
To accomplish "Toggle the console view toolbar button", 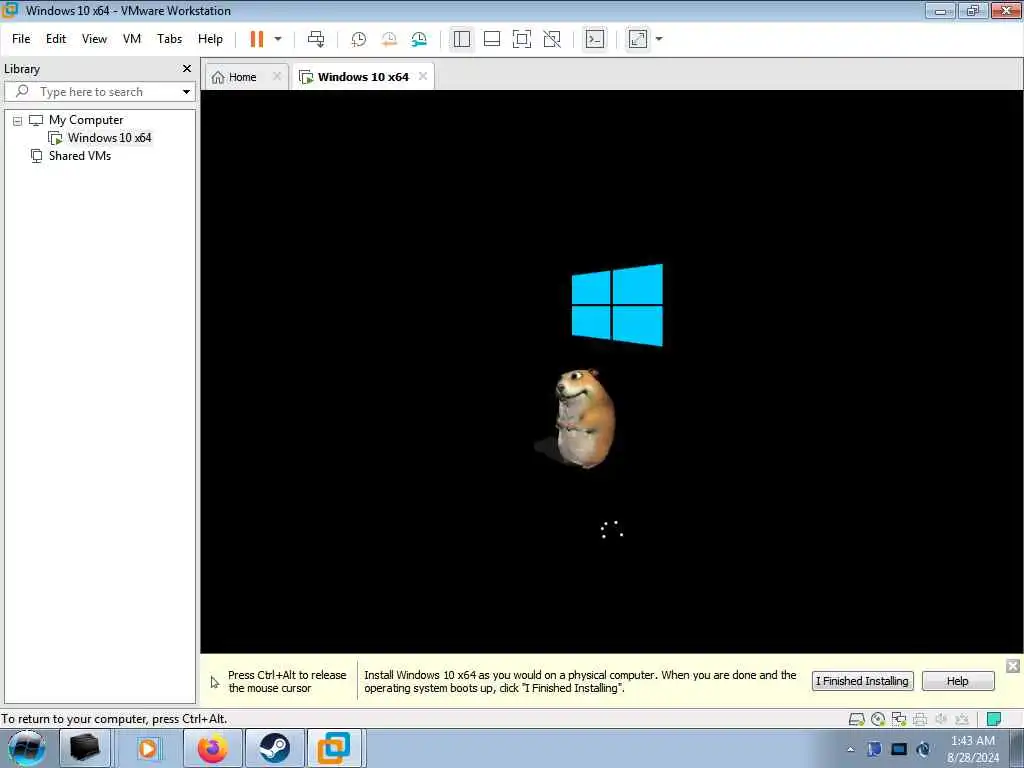I will (594, 39).
